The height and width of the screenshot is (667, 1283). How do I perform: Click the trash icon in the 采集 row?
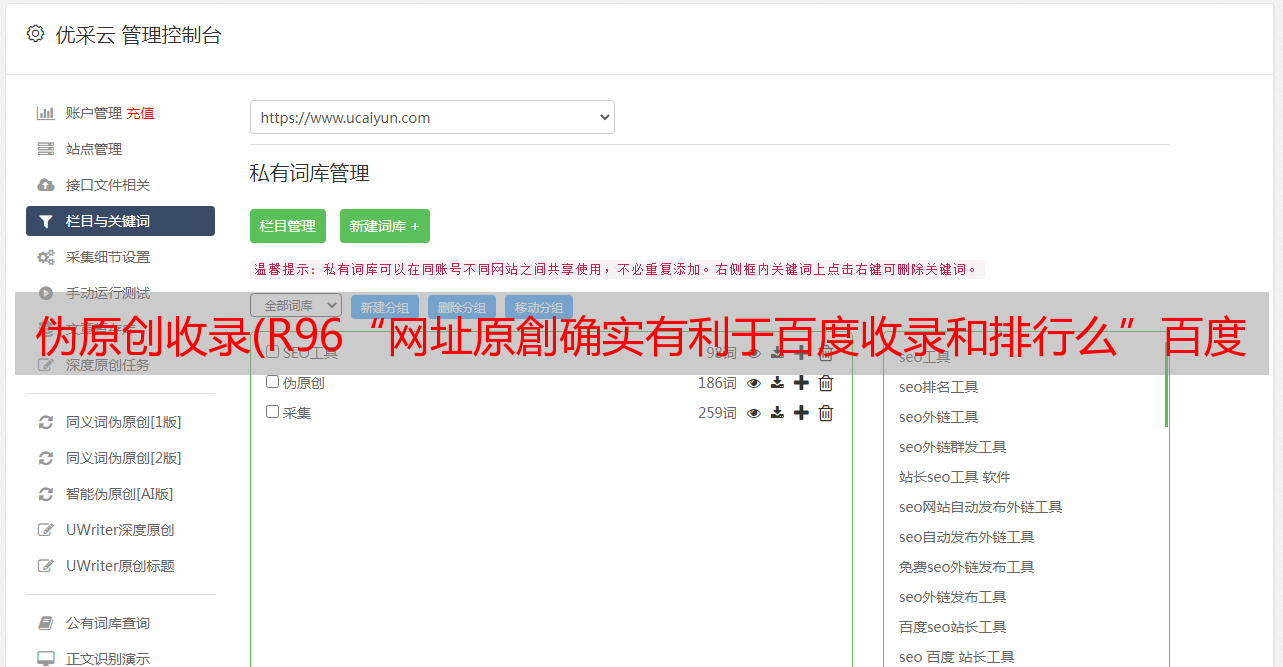pos(826,413)
